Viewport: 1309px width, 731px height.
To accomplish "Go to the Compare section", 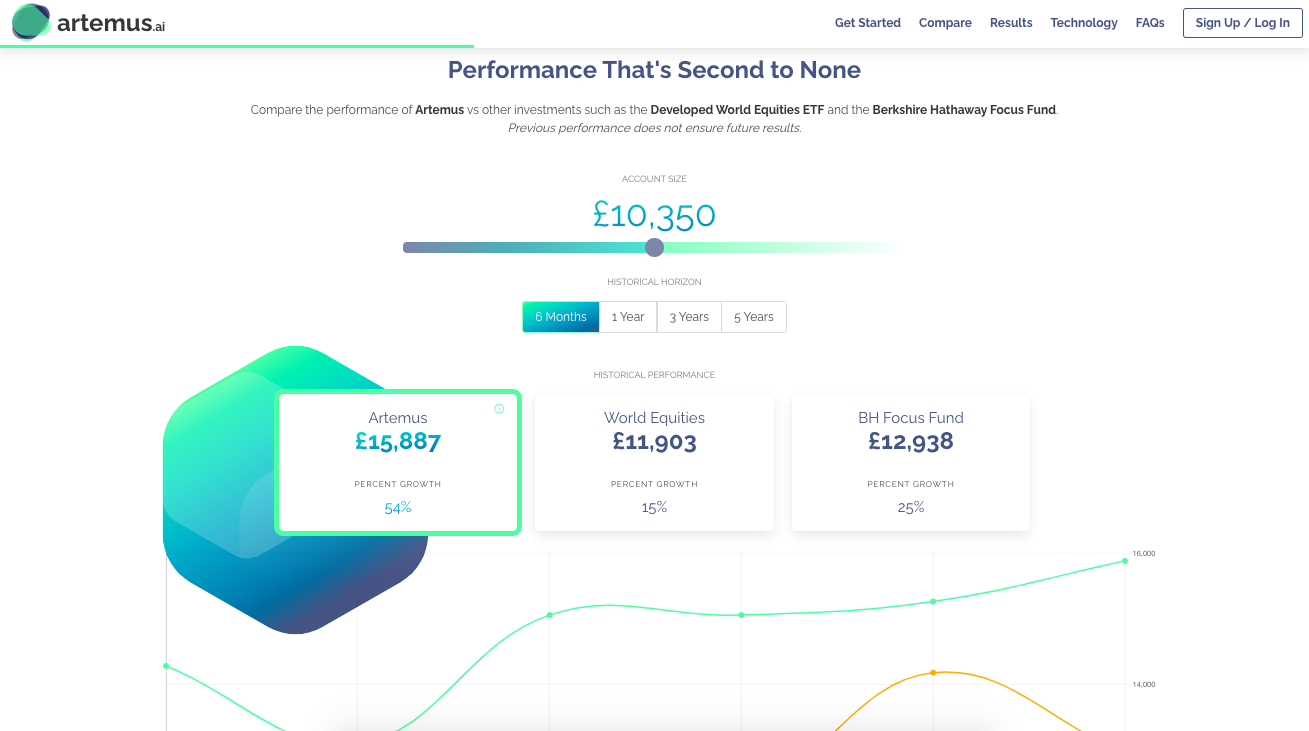I will click(x=945, y=23).
